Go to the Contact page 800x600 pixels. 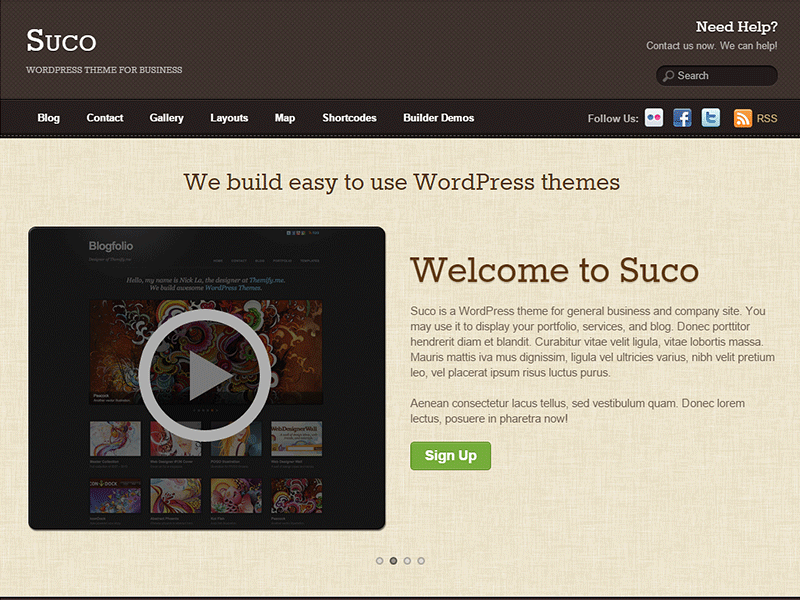coord(105,118)
